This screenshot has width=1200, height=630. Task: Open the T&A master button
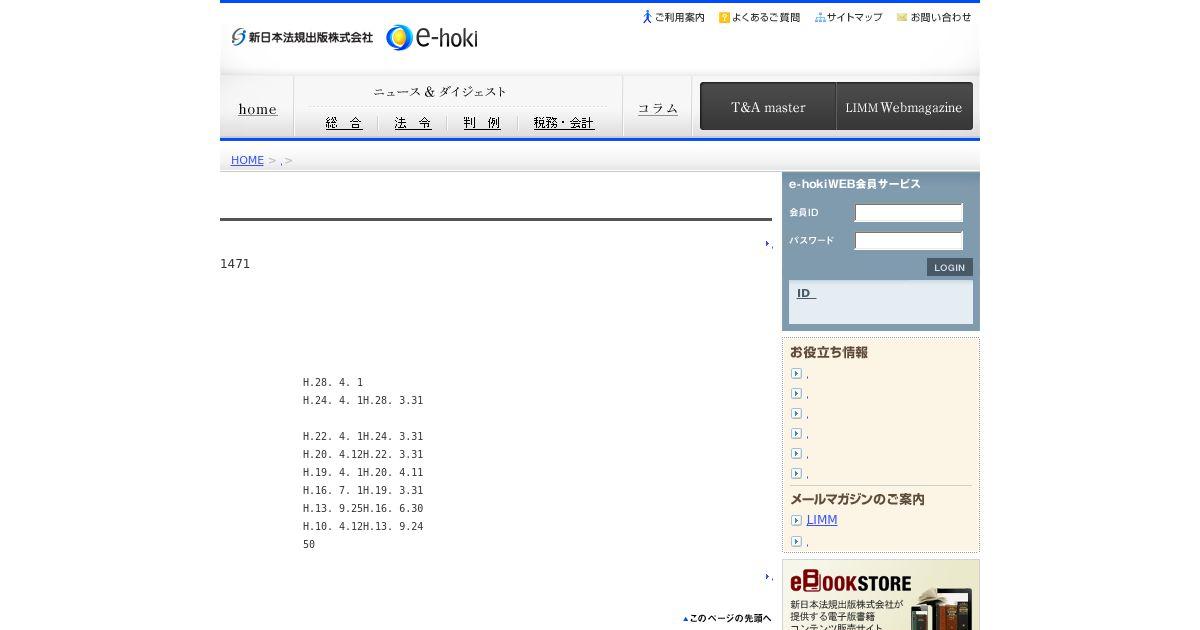pyautogui.click(x=768, y=106)
